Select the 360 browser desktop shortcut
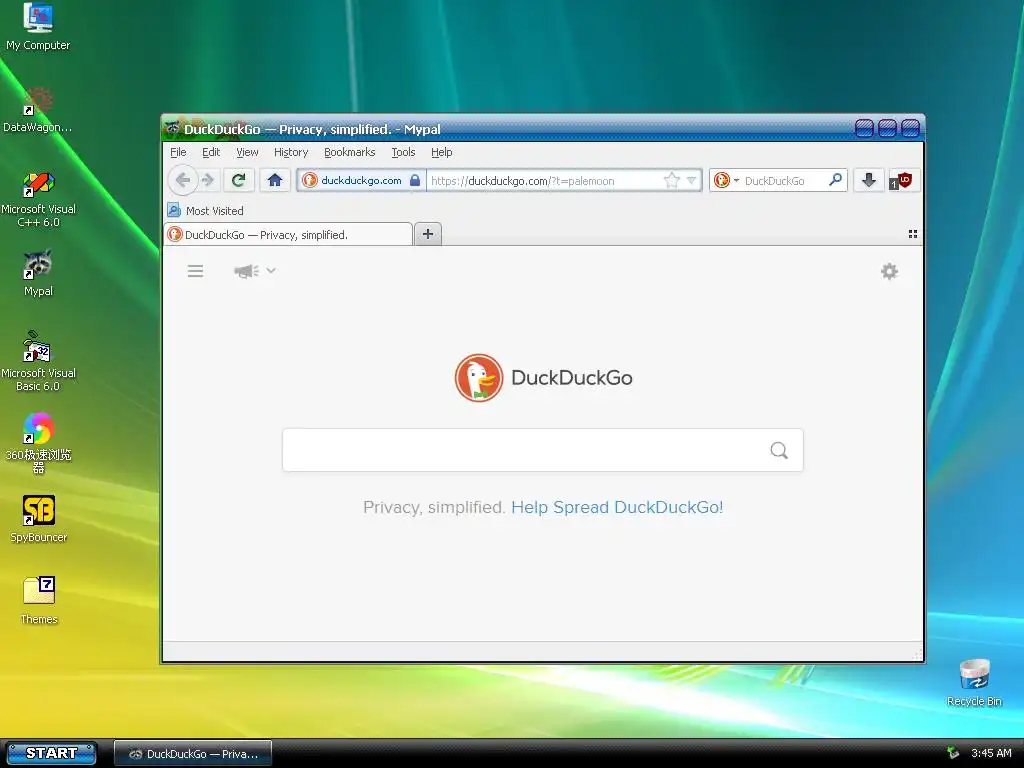This screenshot has height=768, width=1024. point(38,443)
